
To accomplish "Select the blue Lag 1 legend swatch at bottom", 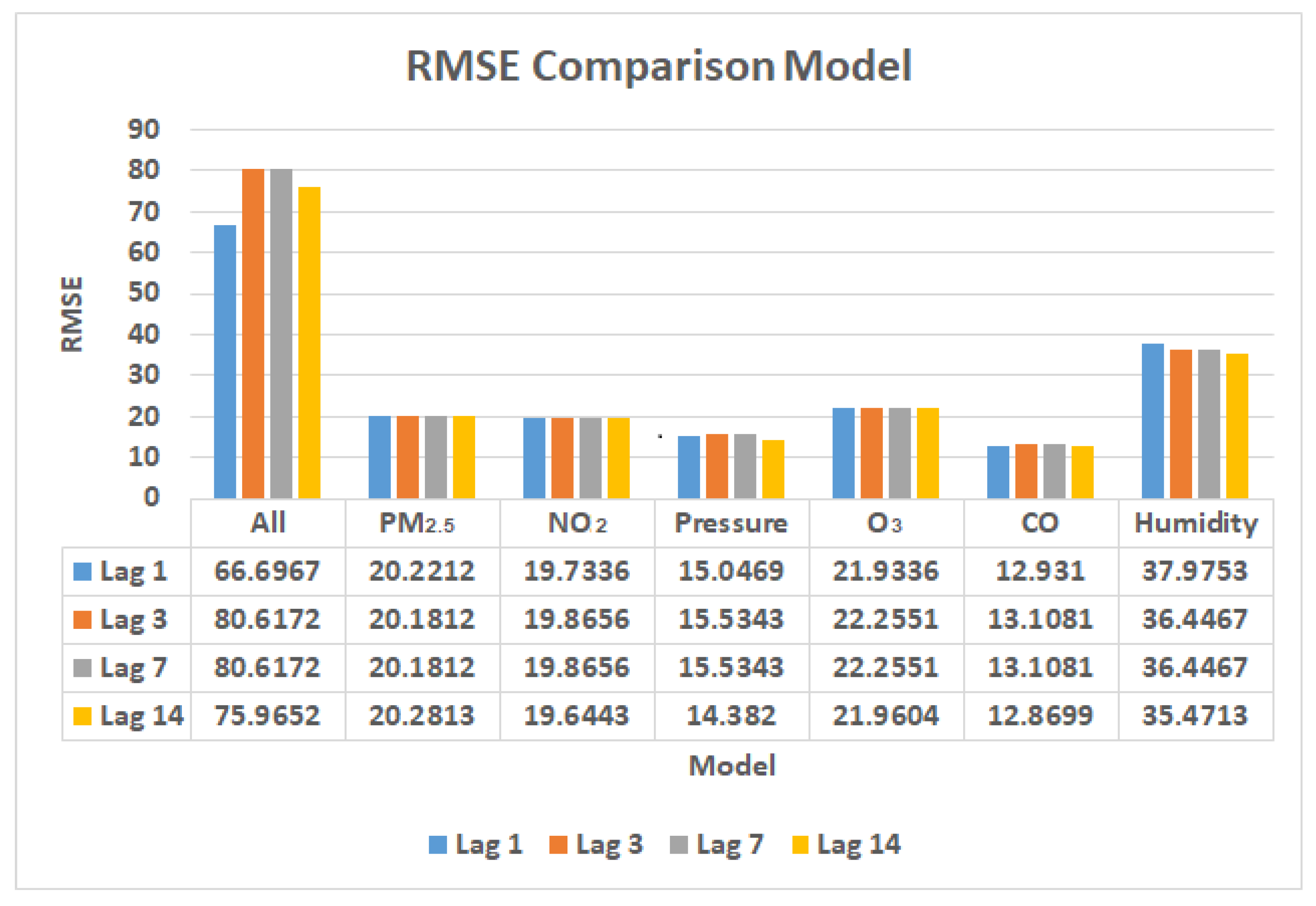I will (438, 844).
